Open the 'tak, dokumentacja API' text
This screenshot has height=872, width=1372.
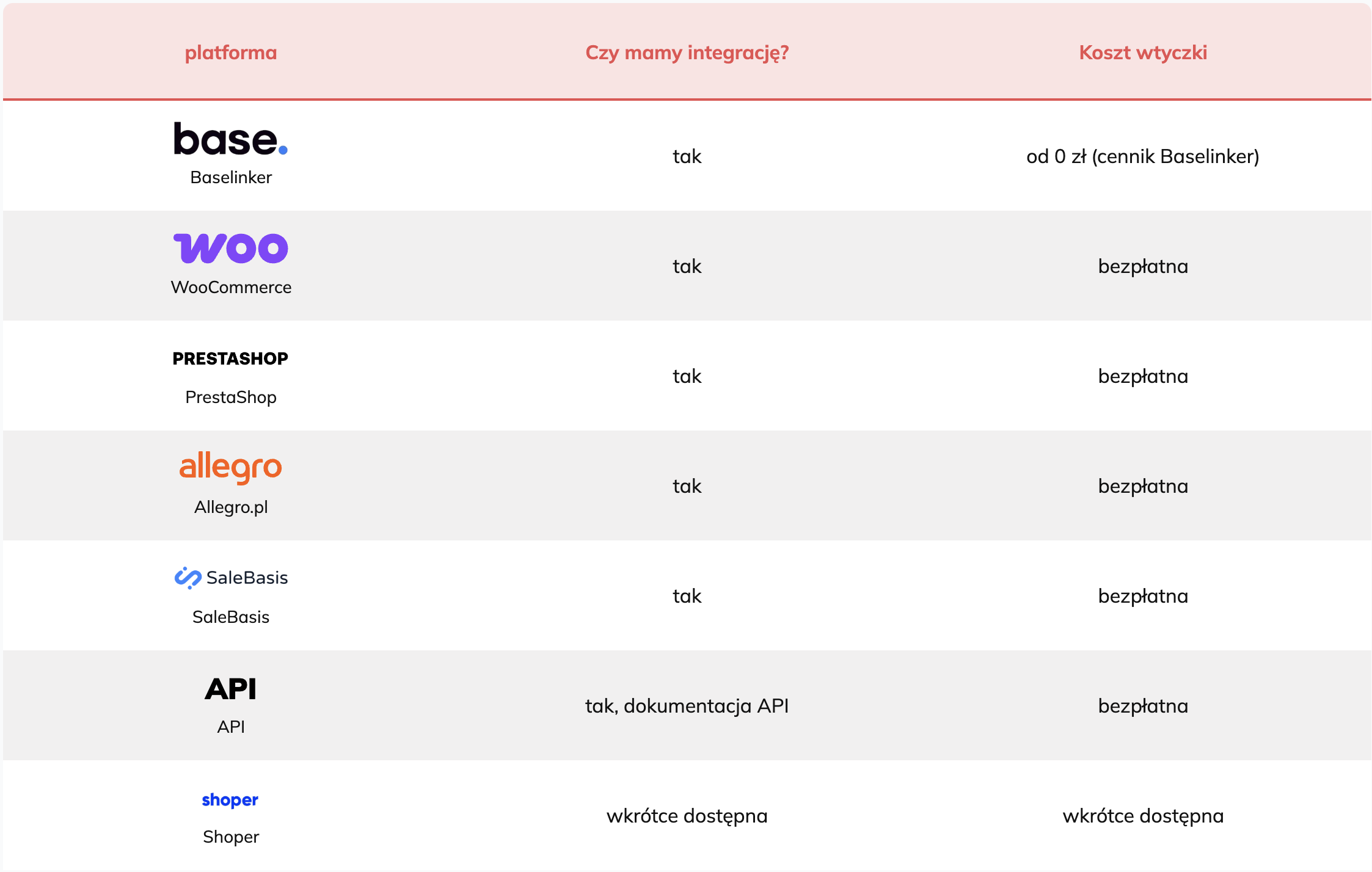[687, 706]
